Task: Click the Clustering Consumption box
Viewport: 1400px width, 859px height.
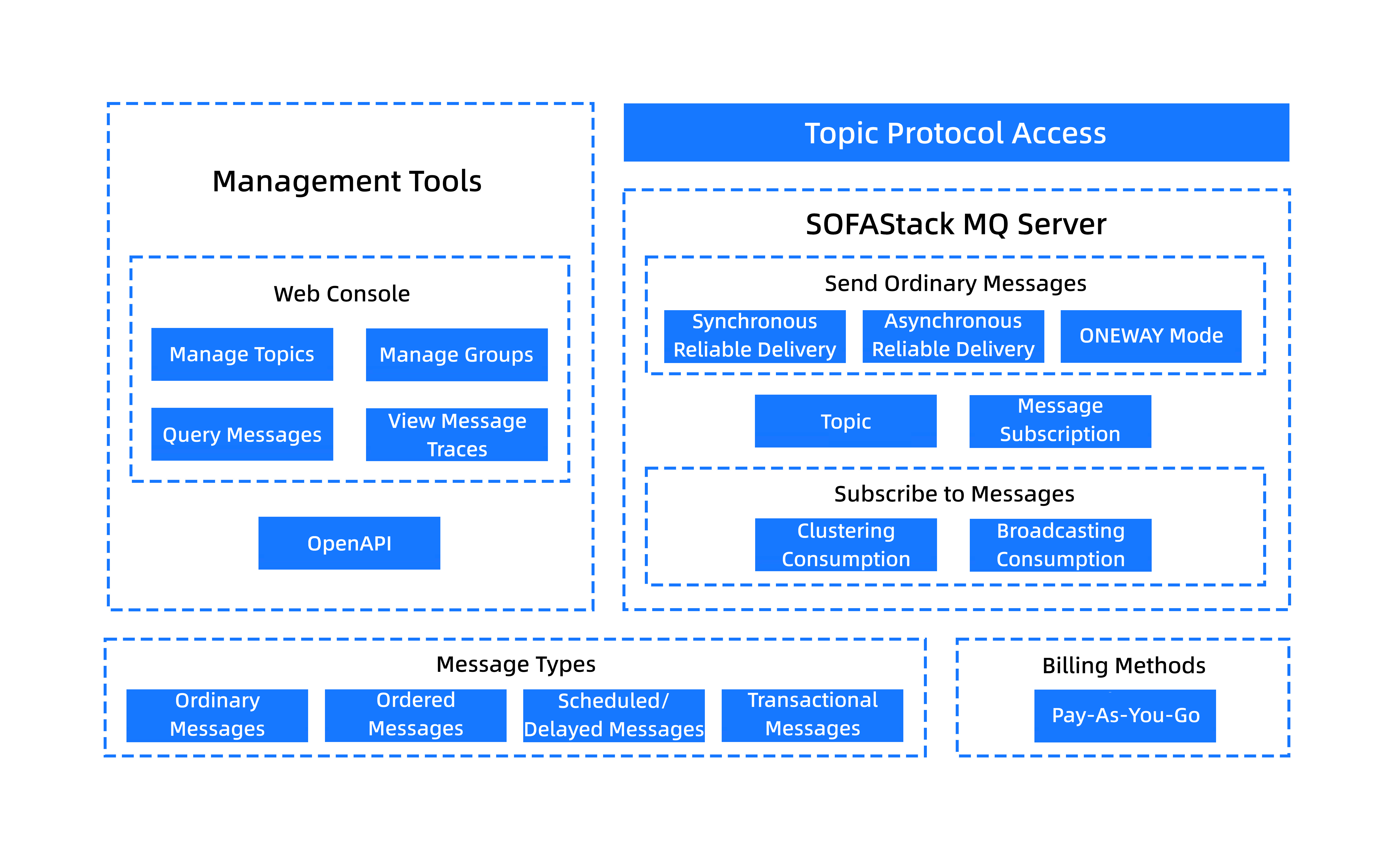Action: point(845,545)
